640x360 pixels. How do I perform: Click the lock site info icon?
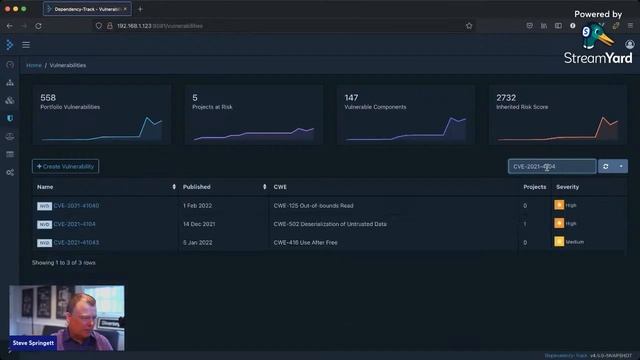[x=109, y=26]
